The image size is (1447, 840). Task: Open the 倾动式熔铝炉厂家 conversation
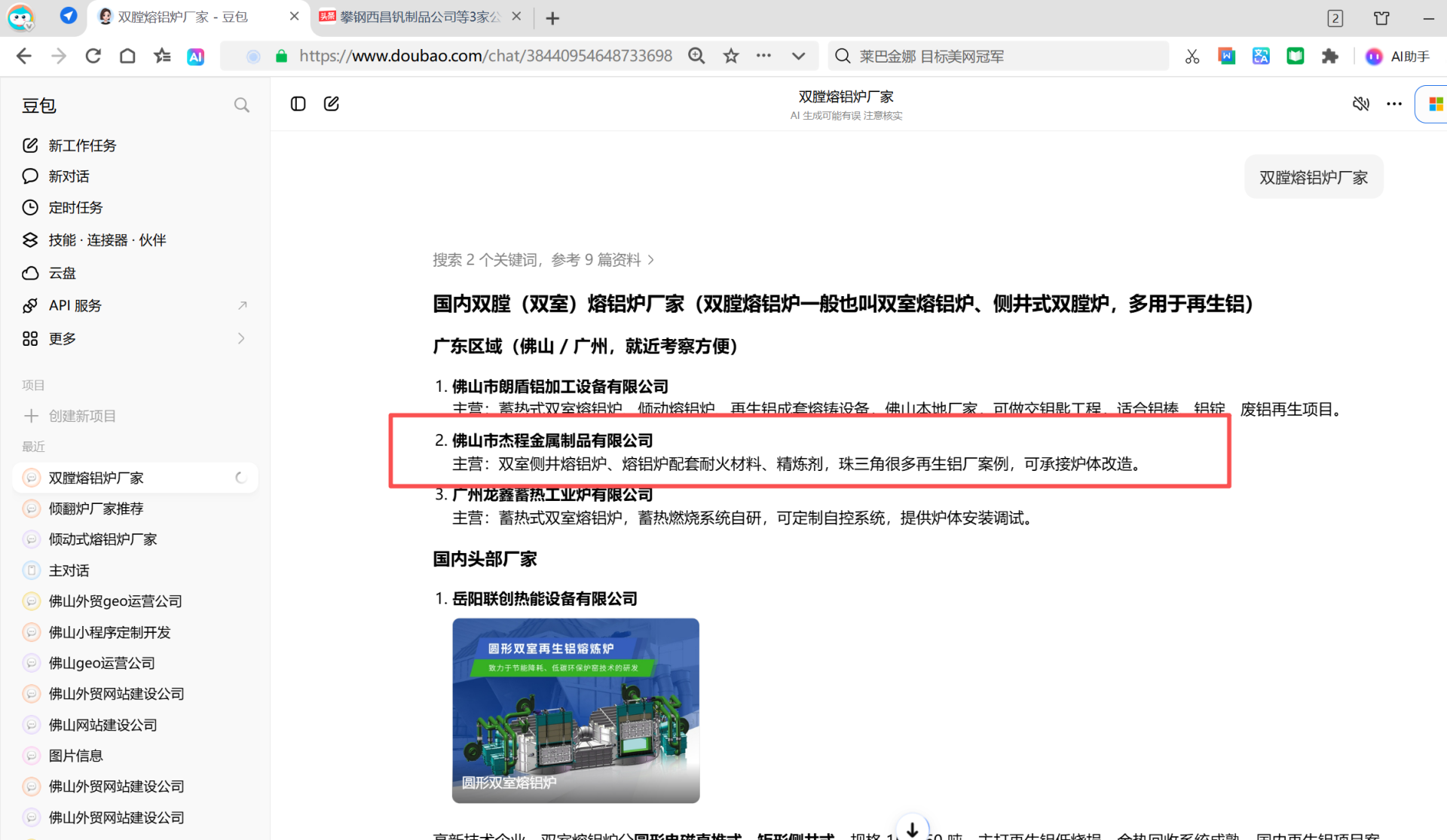click(136, 539)
